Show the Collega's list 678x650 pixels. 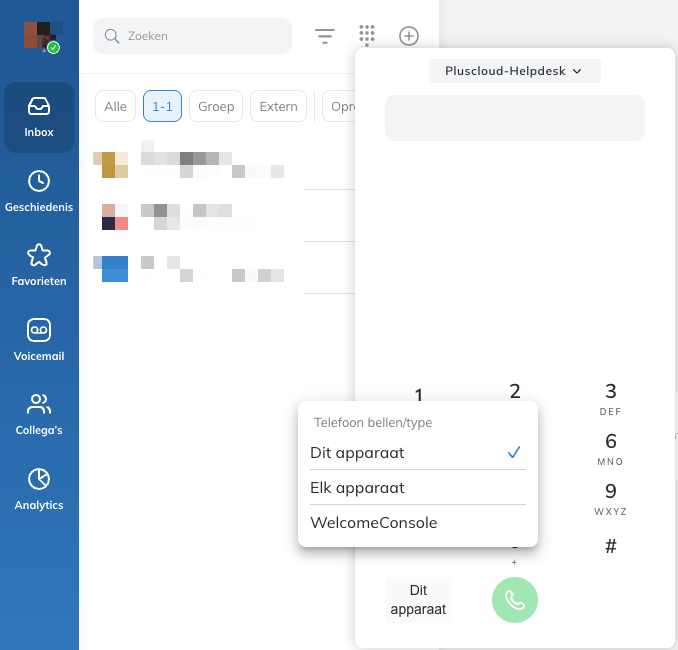pyautogui.click(x=39, y=414)
